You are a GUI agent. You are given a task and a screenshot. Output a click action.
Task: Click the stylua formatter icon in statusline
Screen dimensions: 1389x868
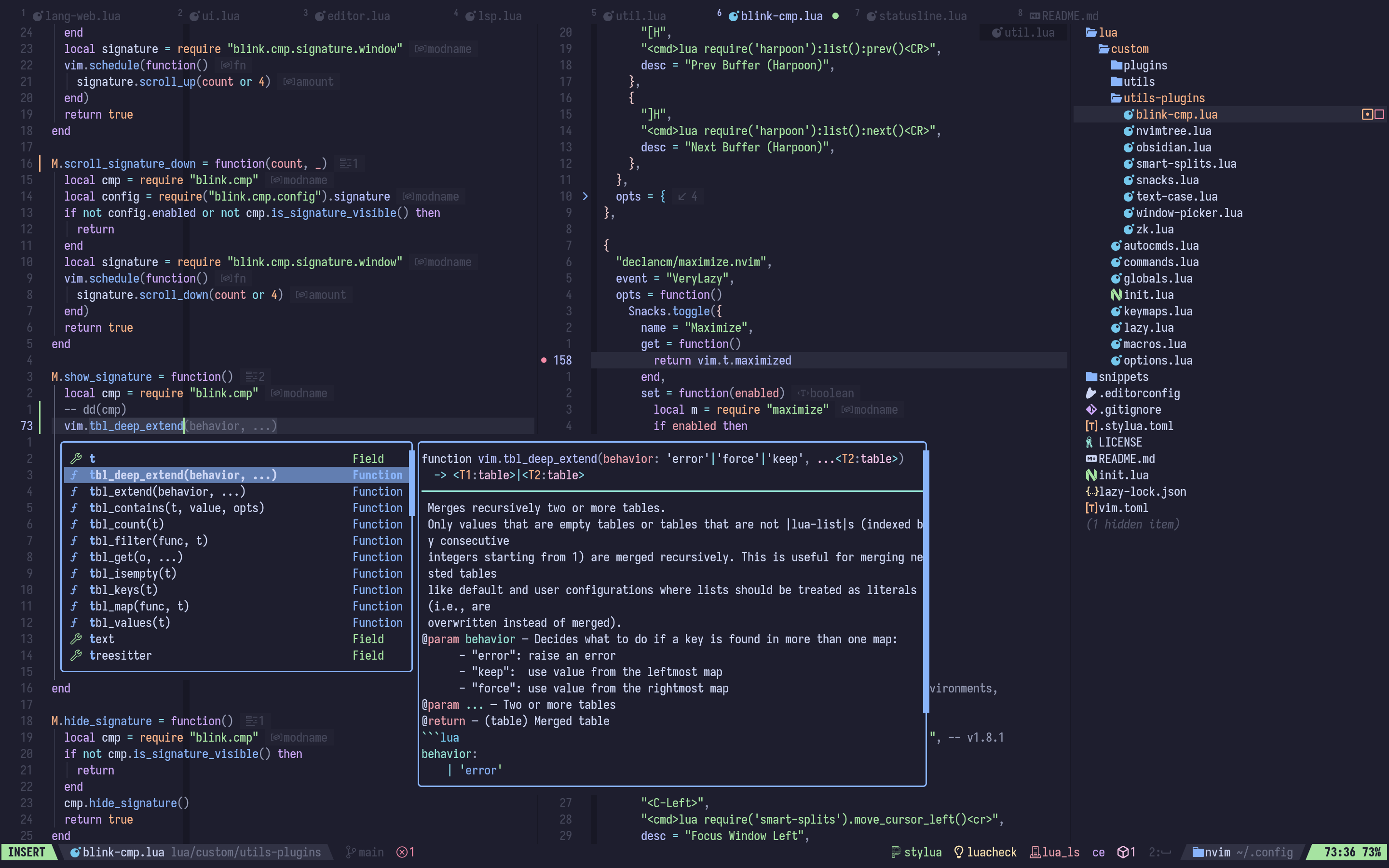(x=896, y=853)
